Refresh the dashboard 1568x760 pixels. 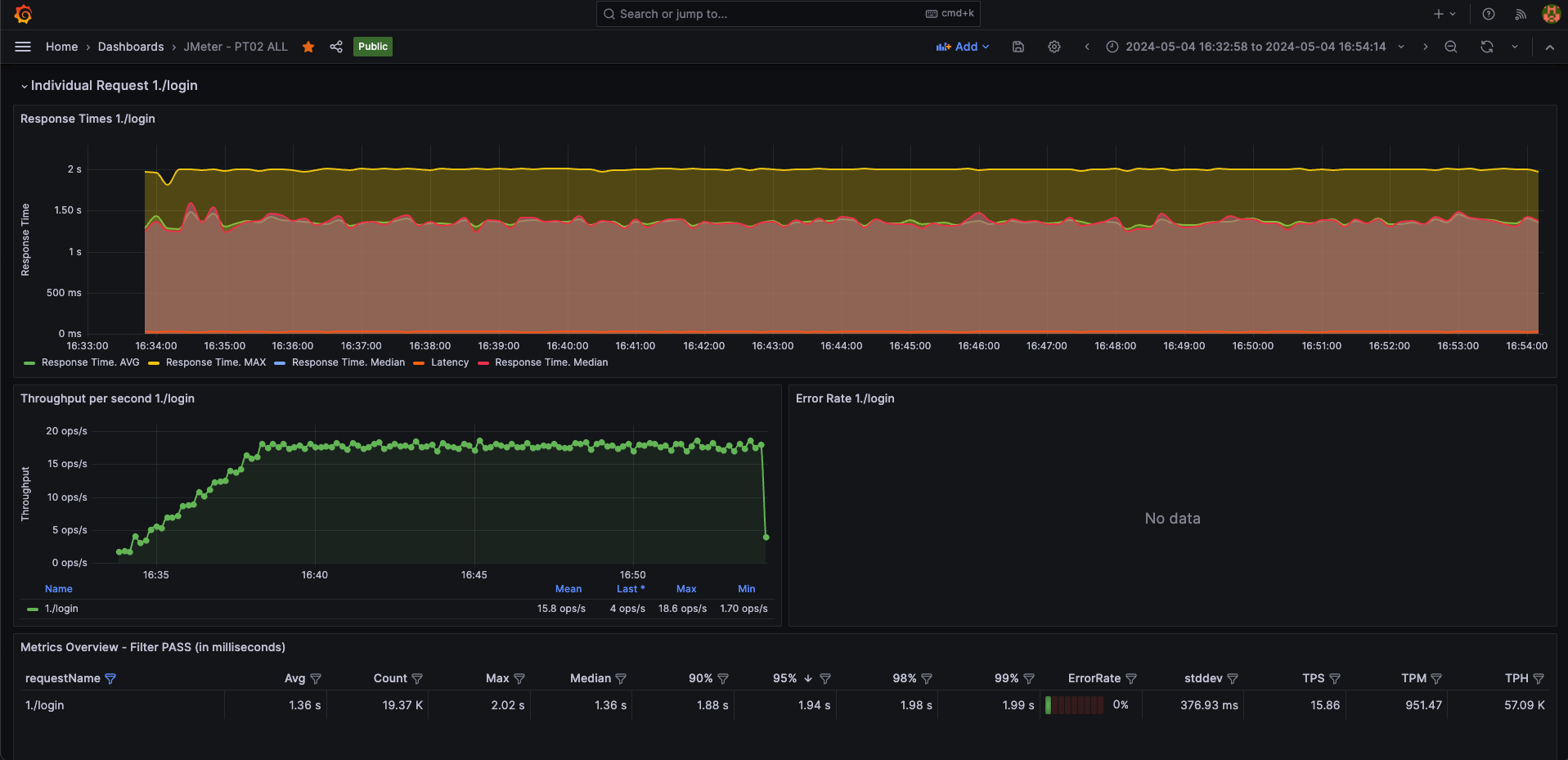(x=1486, y=47)
